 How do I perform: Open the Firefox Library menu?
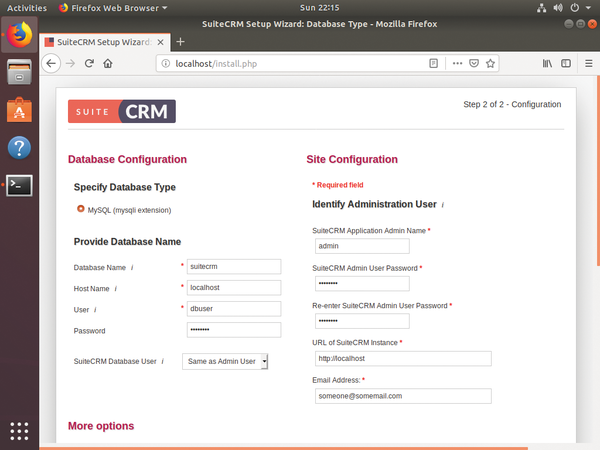tap(547, 64)
